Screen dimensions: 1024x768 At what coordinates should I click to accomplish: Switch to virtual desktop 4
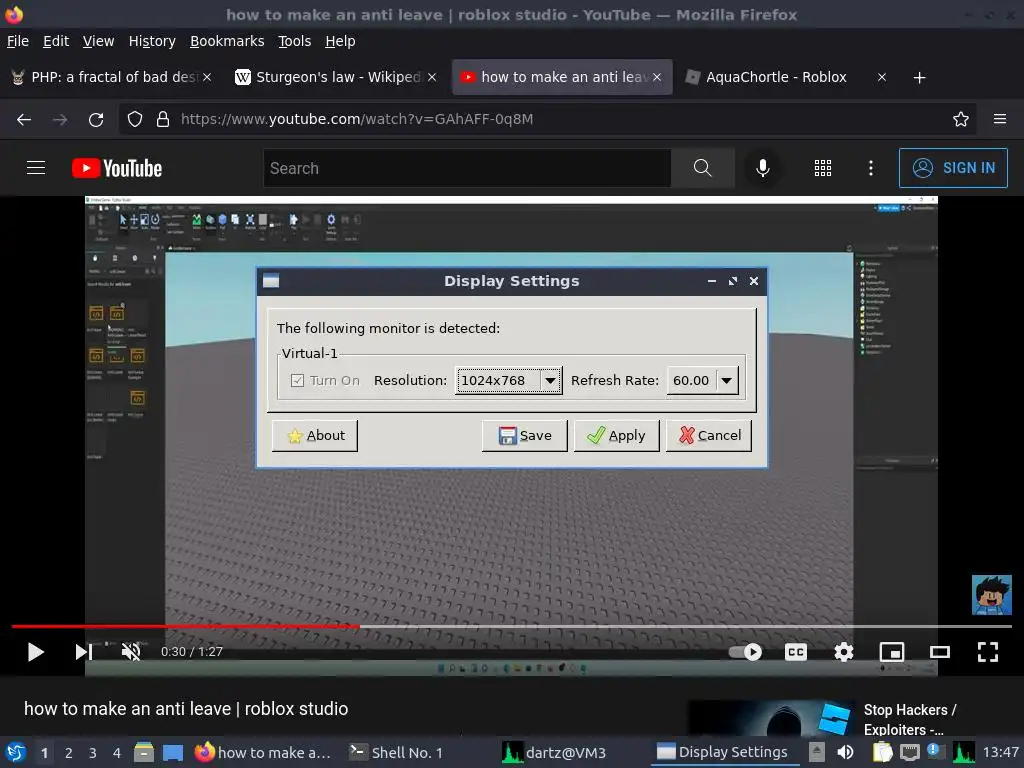click(116, 753)
